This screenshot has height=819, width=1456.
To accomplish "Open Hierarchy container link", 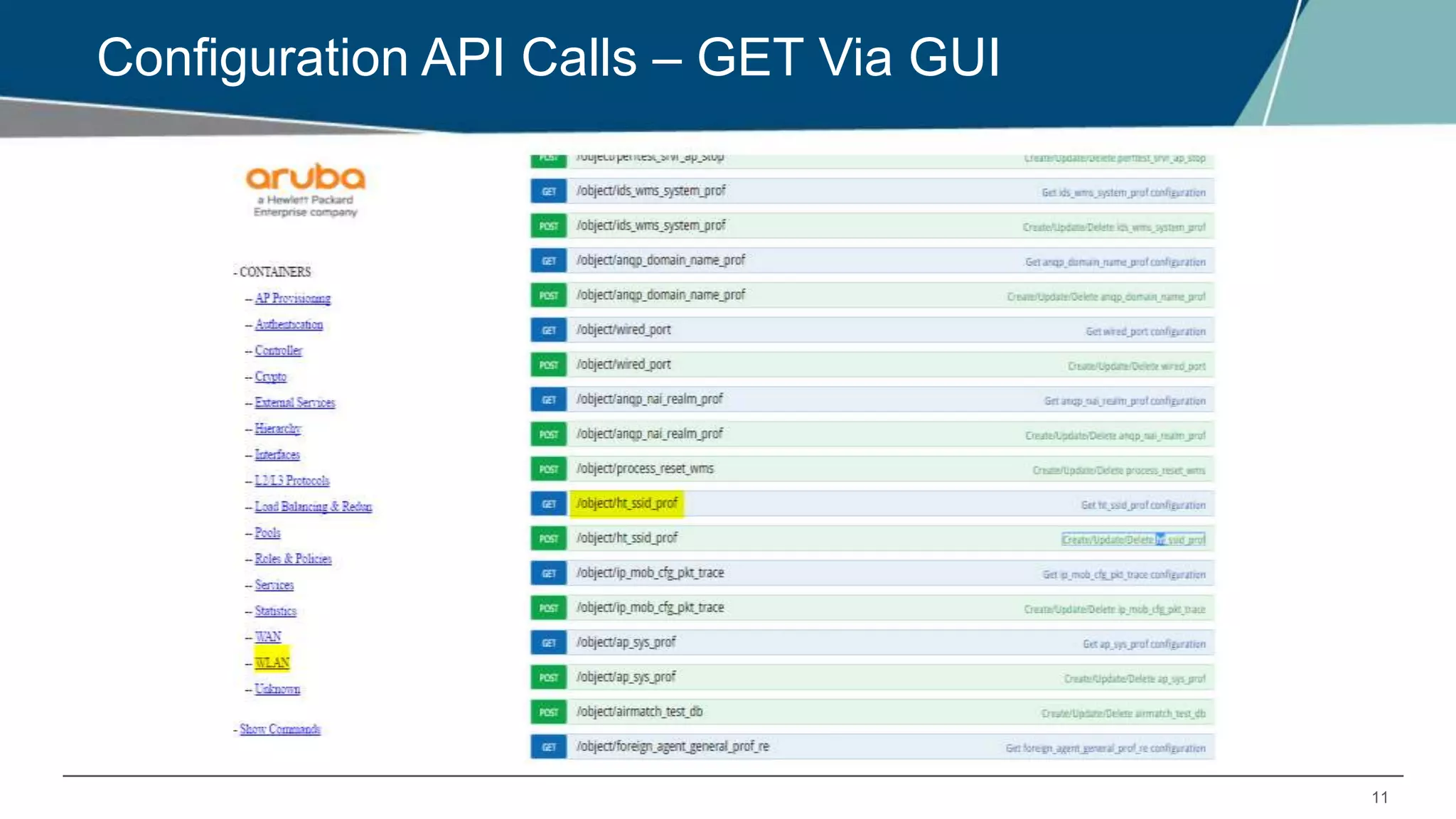I will pyautogui.click(x=278, y=429).
